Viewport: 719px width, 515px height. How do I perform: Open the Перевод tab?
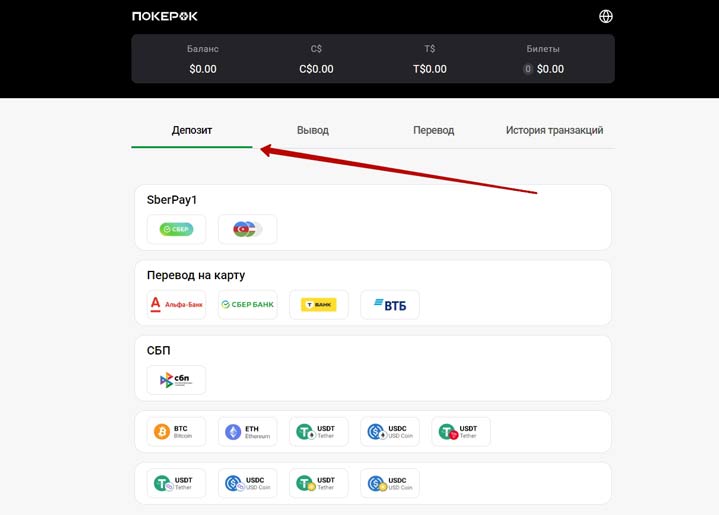433,130
